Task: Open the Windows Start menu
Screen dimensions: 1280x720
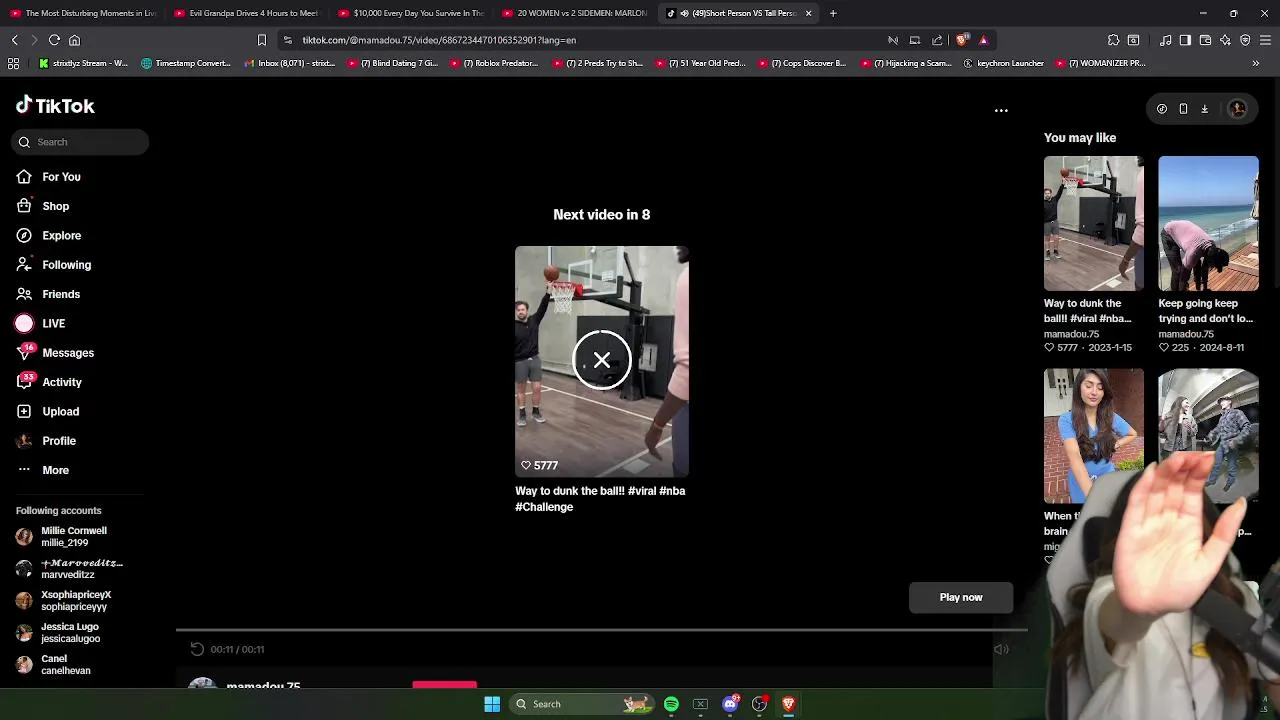Action: [492, 704]
